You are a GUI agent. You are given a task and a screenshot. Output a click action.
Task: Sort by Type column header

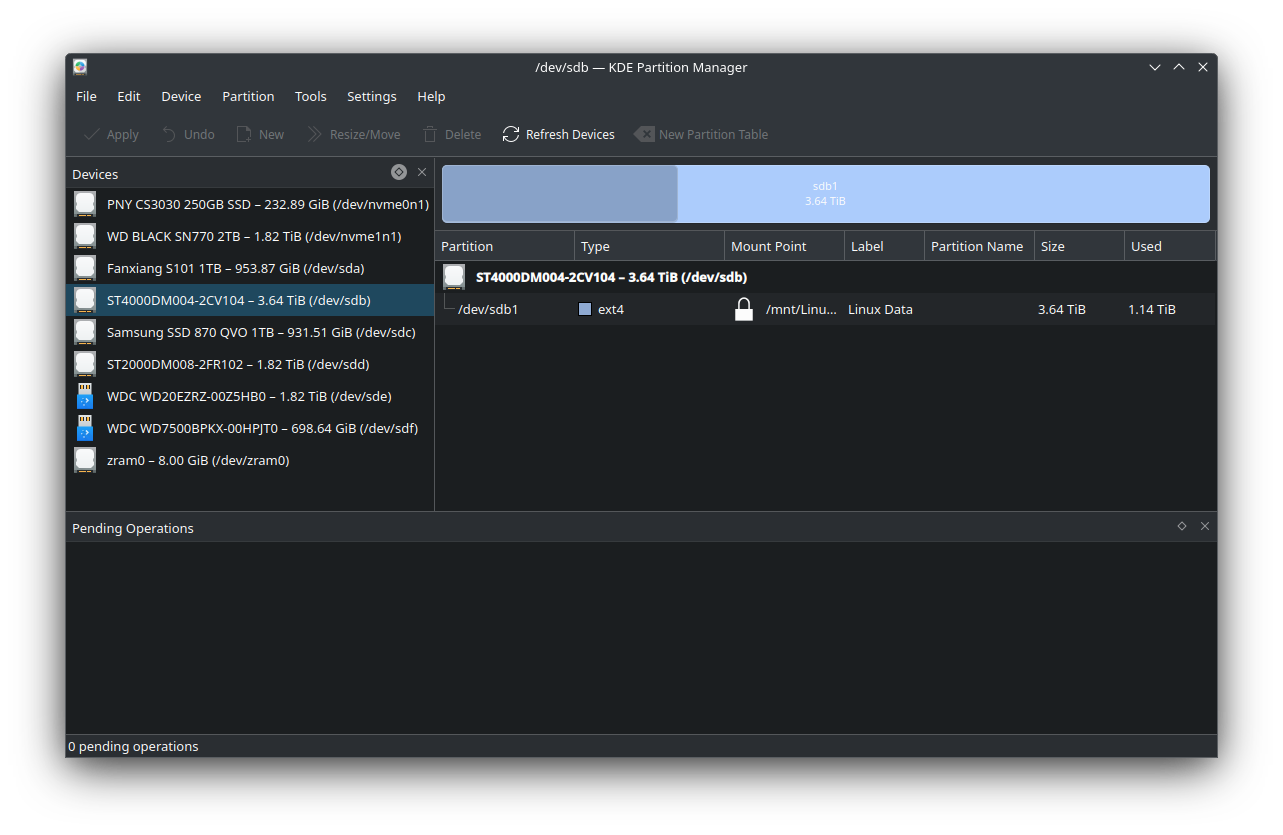tap(650, 246)
